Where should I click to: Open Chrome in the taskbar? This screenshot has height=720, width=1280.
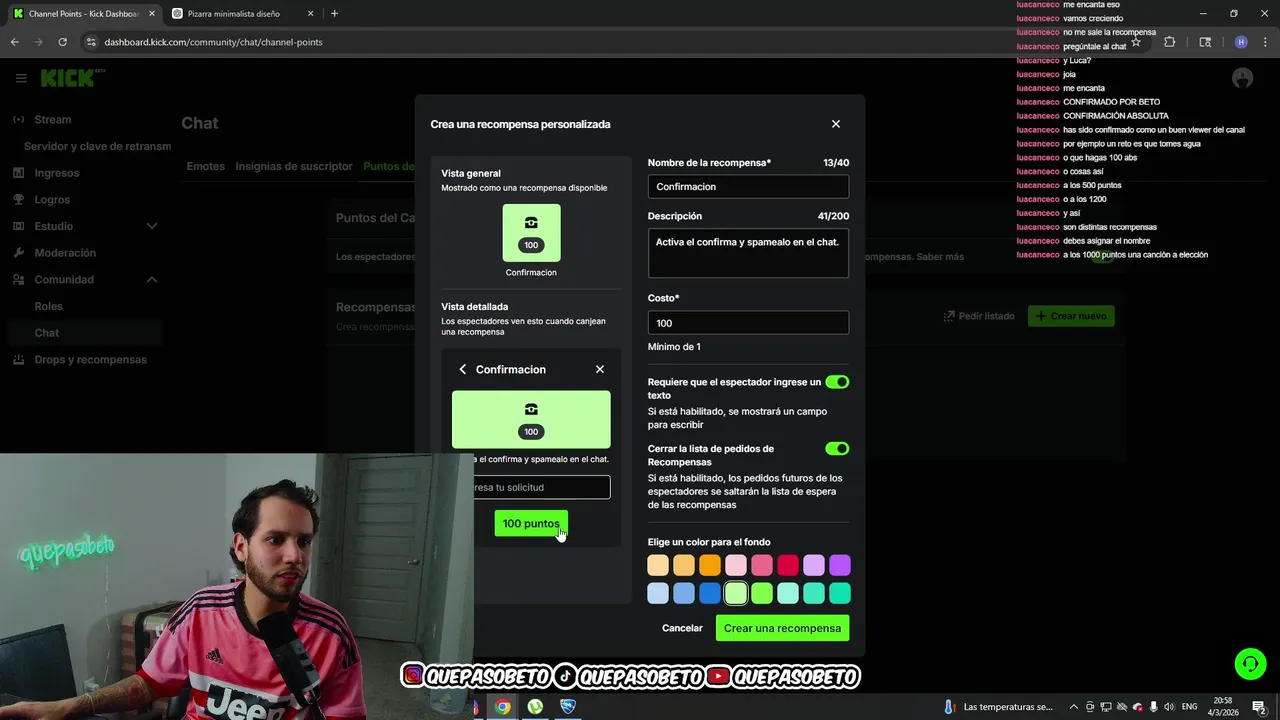tap(503, 707)
